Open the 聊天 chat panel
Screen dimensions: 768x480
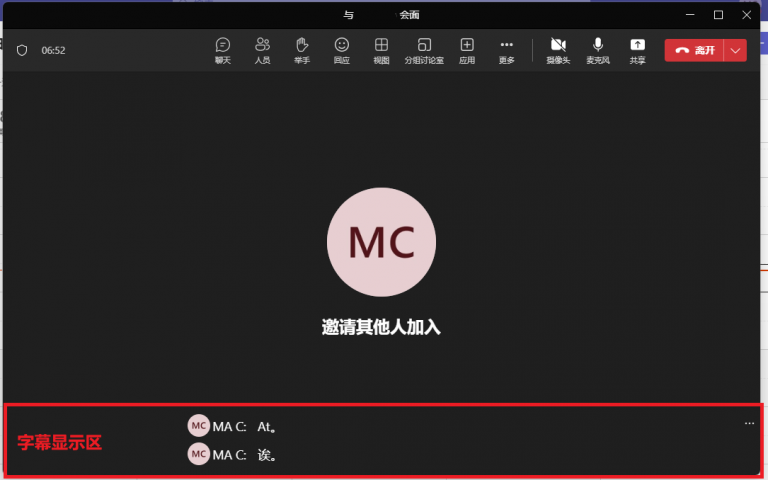coord(222,50)
